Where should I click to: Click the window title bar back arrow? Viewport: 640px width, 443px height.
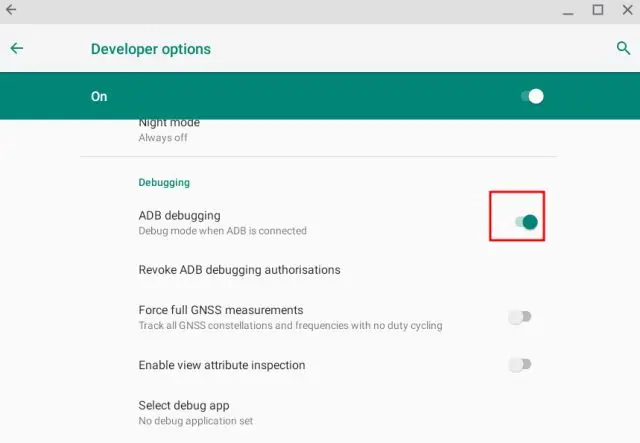pyautogui.click(x=11, y=10)
